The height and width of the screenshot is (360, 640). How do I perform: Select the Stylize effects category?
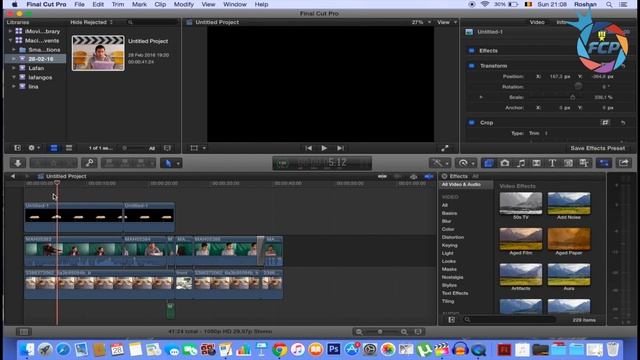tap(449, 285)
